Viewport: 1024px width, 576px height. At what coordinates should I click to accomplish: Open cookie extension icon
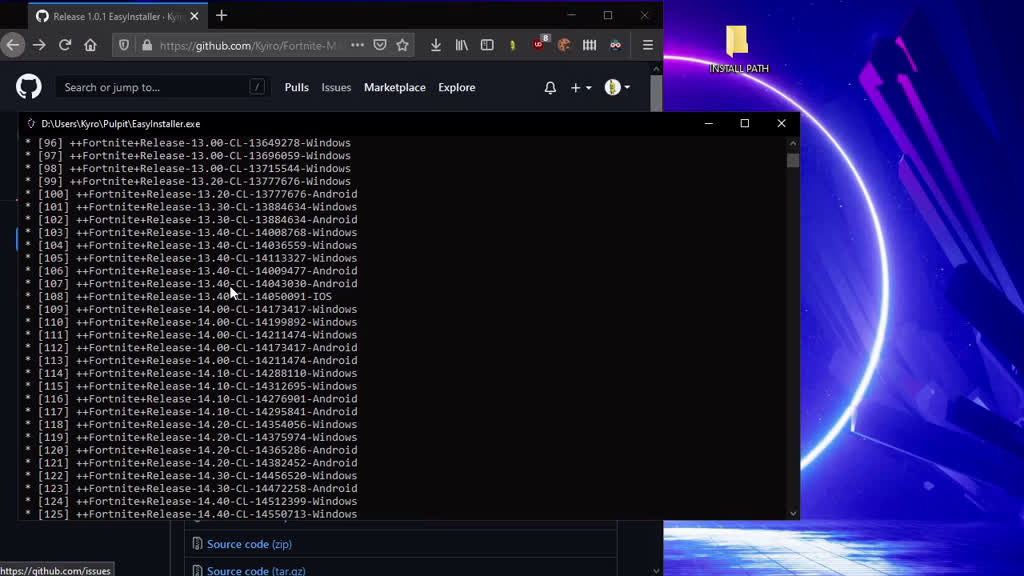coord(564,45)
